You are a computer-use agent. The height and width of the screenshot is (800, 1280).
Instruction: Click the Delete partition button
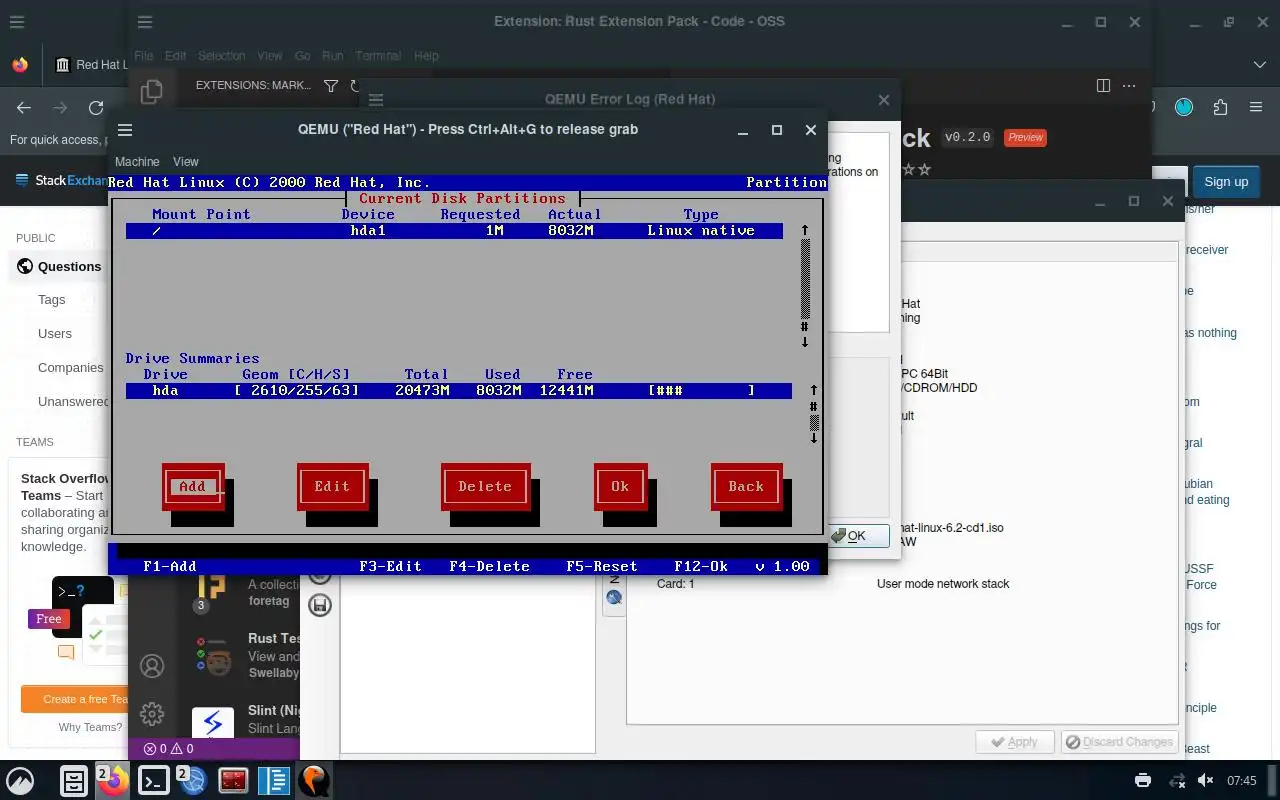485,487
